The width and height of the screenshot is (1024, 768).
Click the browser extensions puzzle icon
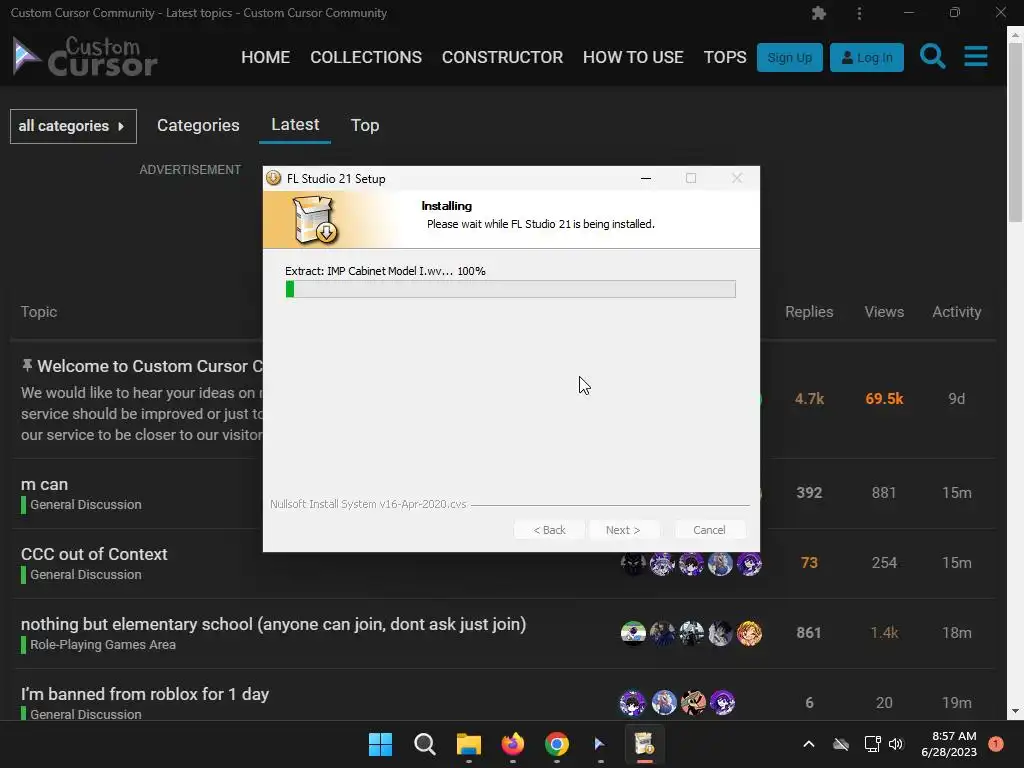pos(818,13)
